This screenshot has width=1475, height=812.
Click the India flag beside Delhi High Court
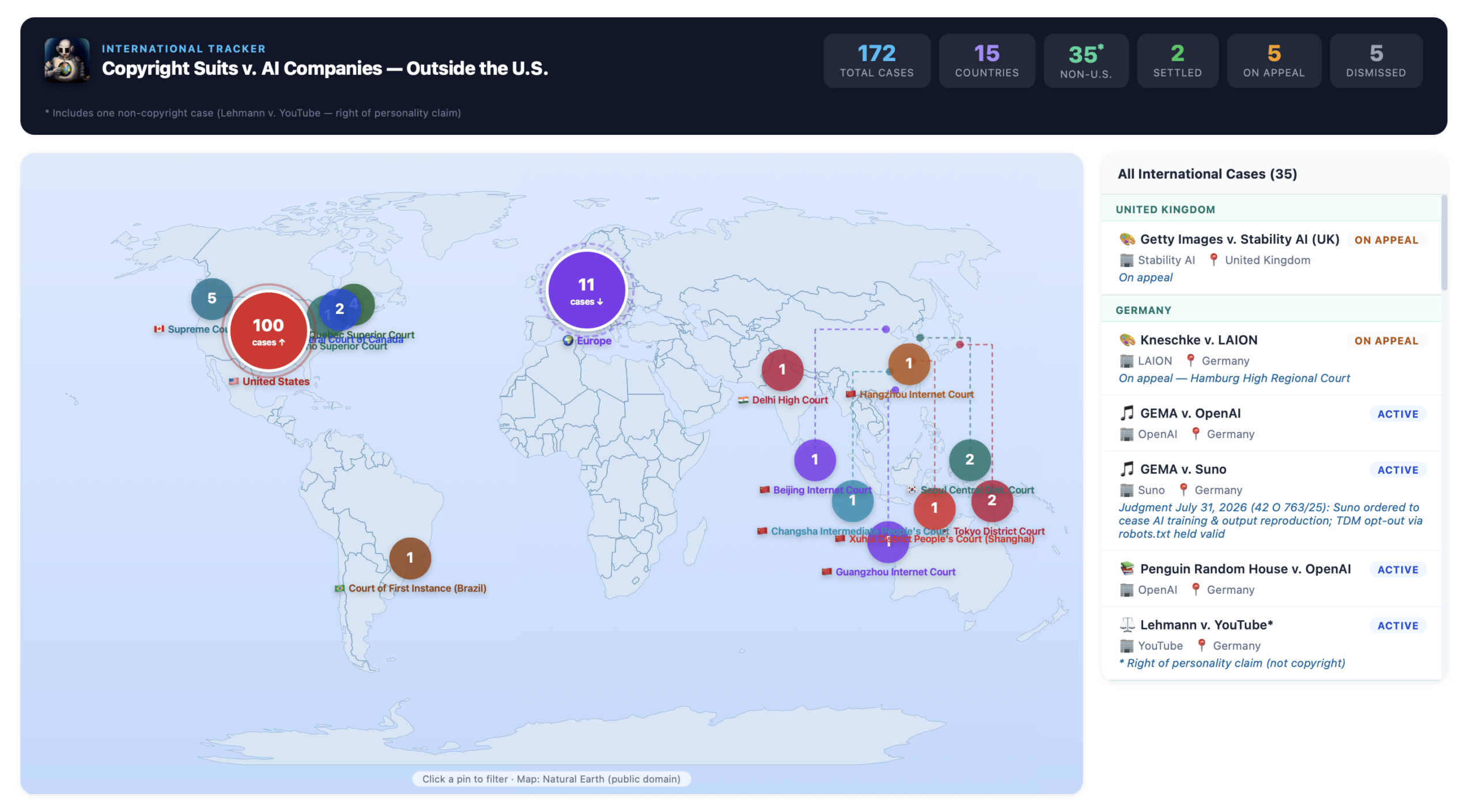click(743, 400)
